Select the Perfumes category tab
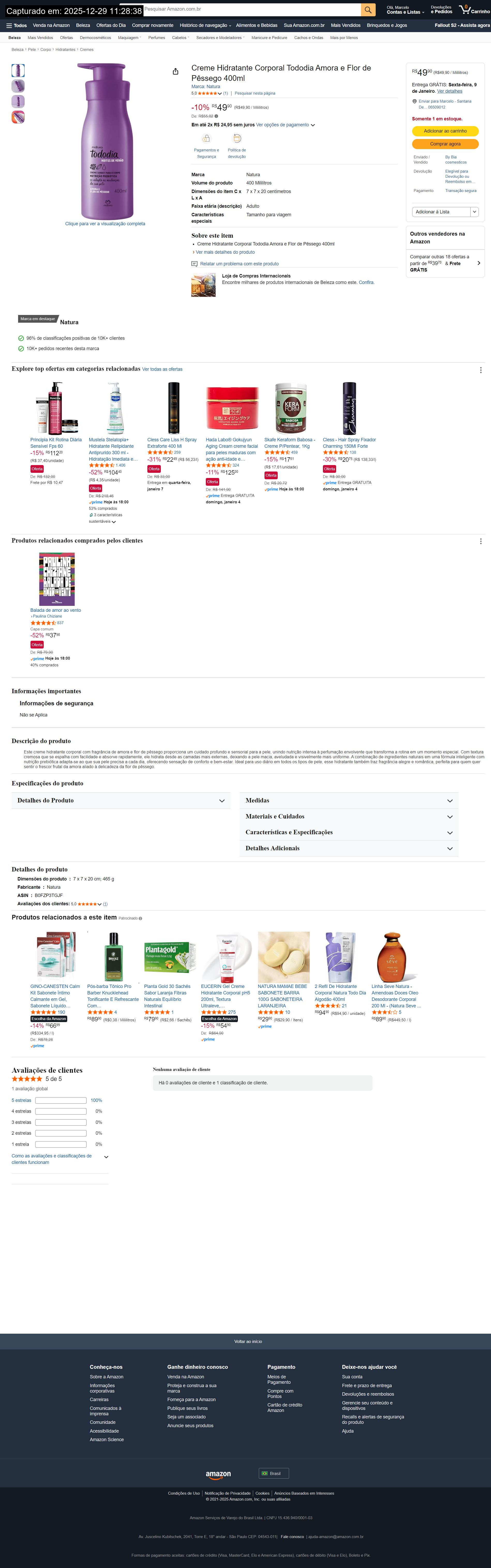The image size is (491, 1568). point(157,38)
